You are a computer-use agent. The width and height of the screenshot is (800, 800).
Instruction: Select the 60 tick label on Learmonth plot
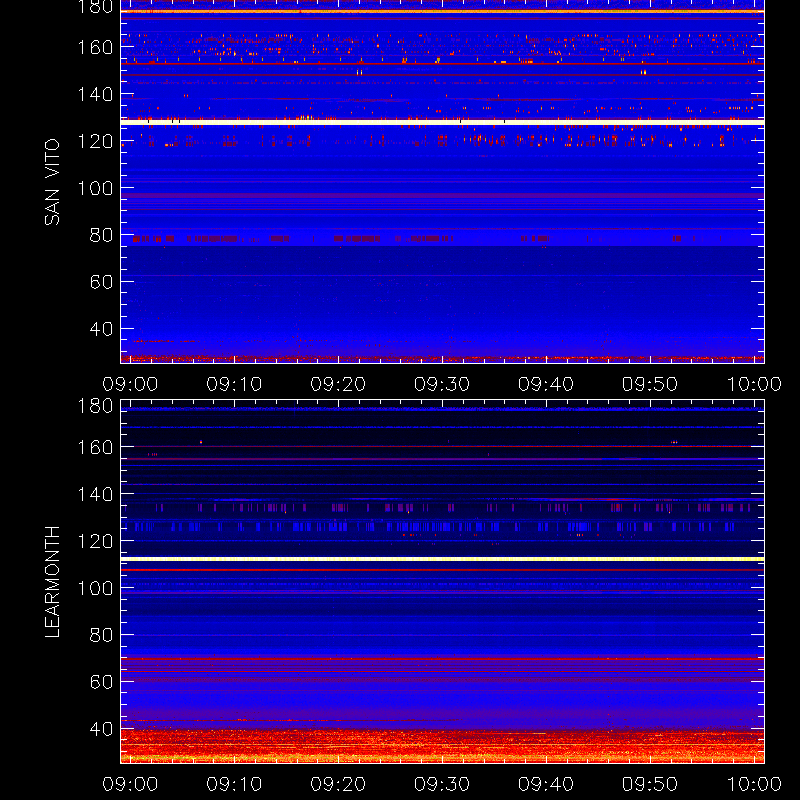(101, 682)
